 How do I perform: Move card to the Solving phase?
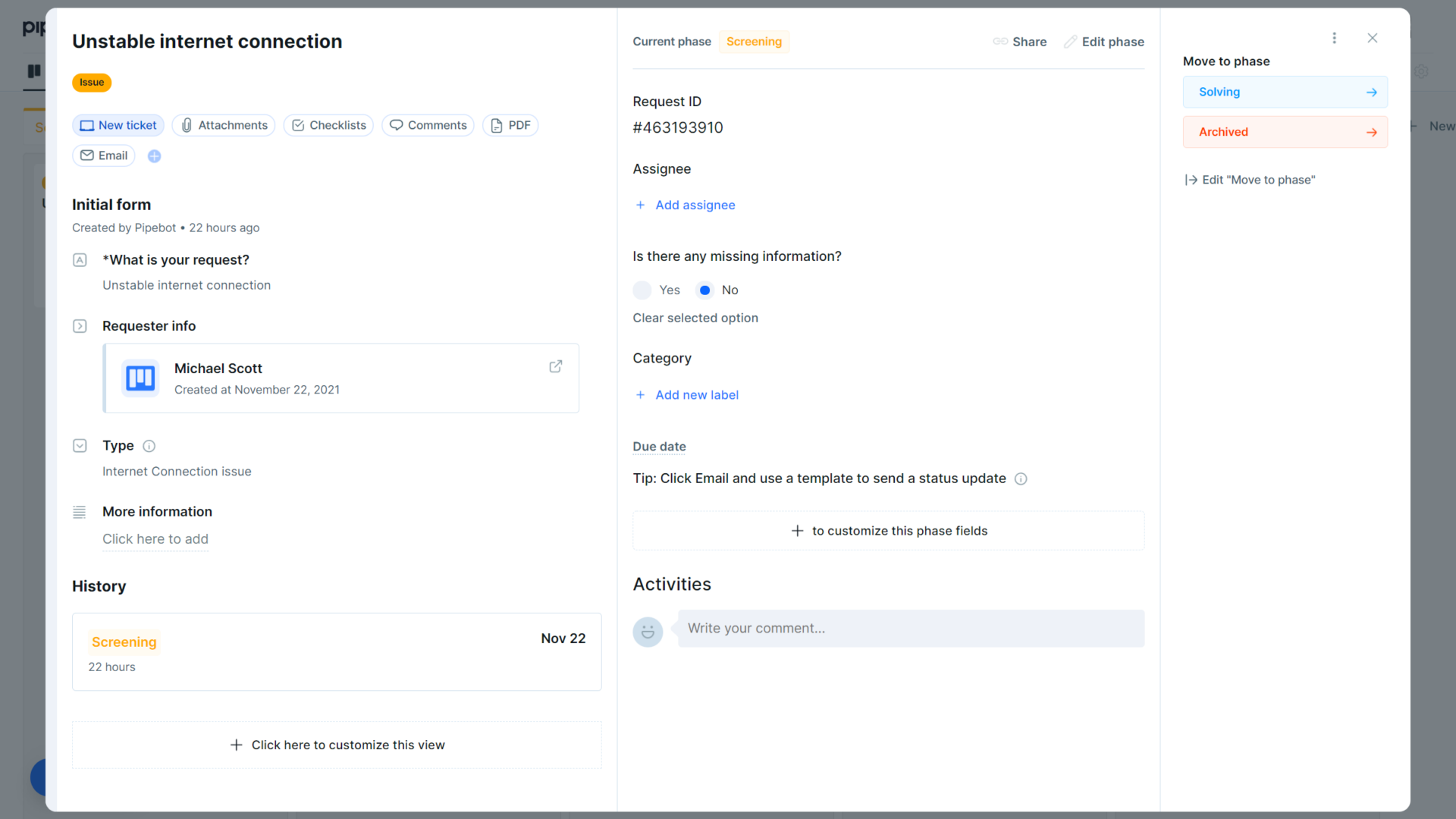1285,92
